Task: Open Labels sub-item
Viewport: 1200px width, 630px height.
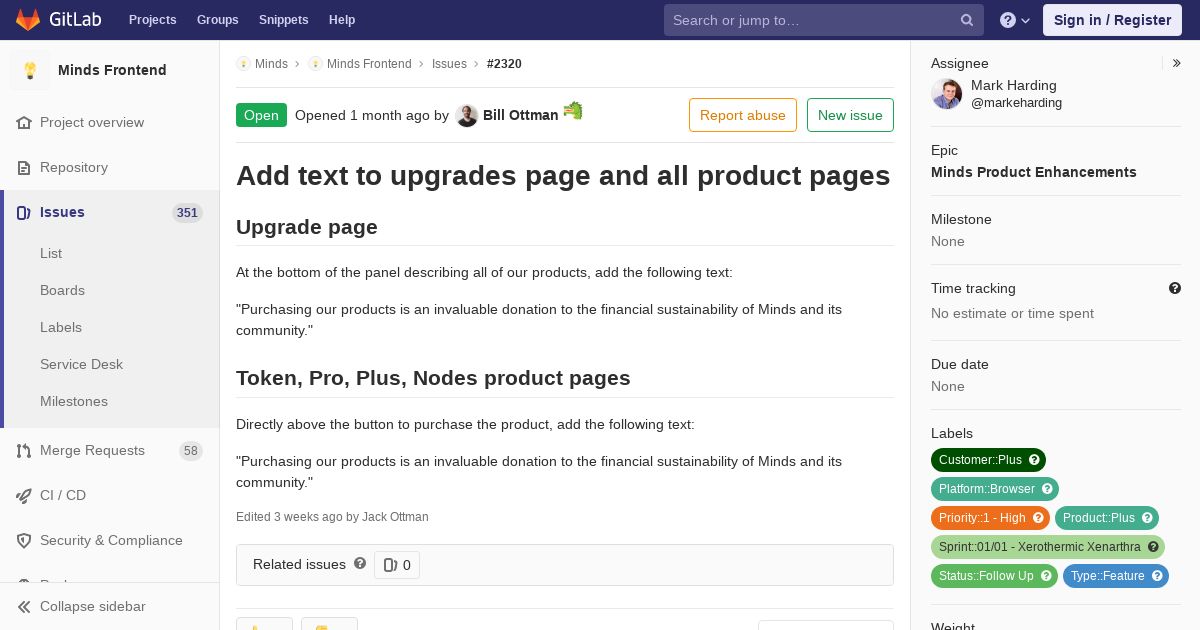Action: pos(61,327)
